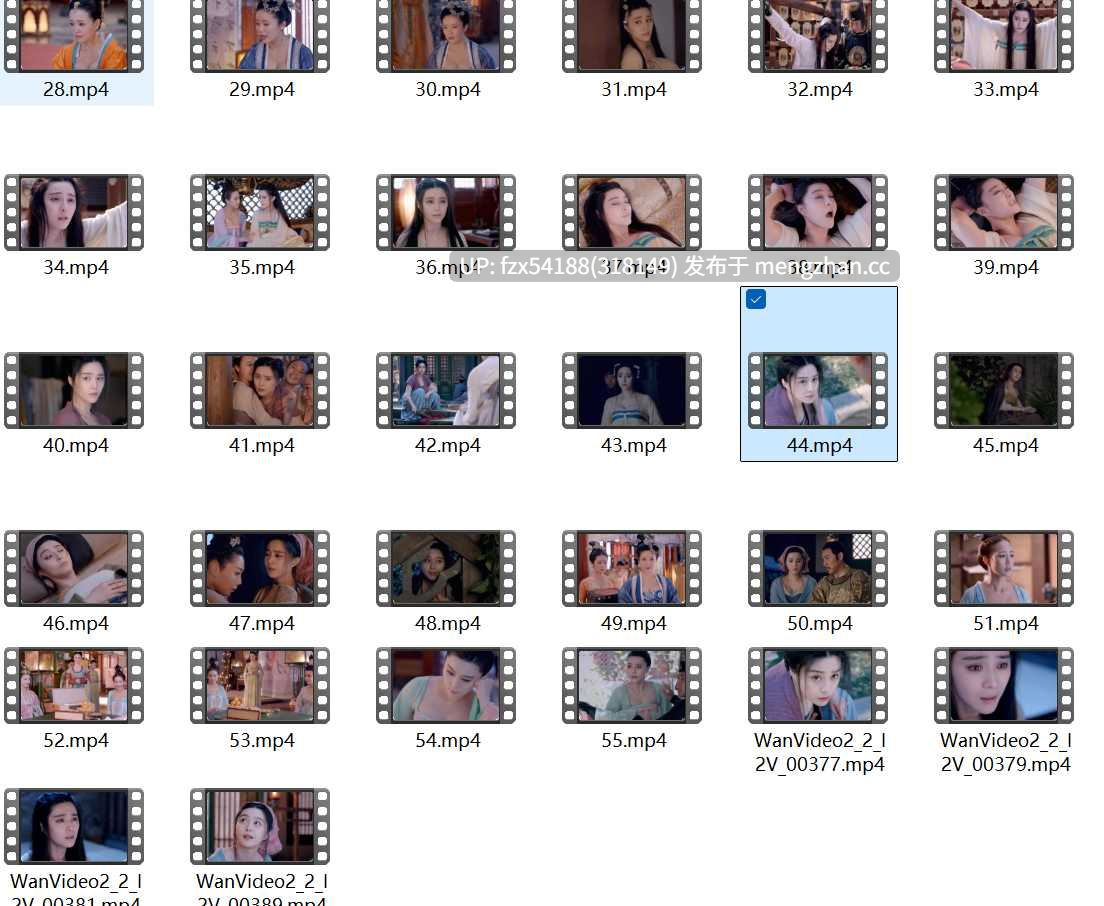Click the 41.mp4 name label
This screenshot has height=906, width=1104.
tap(262, 446)
